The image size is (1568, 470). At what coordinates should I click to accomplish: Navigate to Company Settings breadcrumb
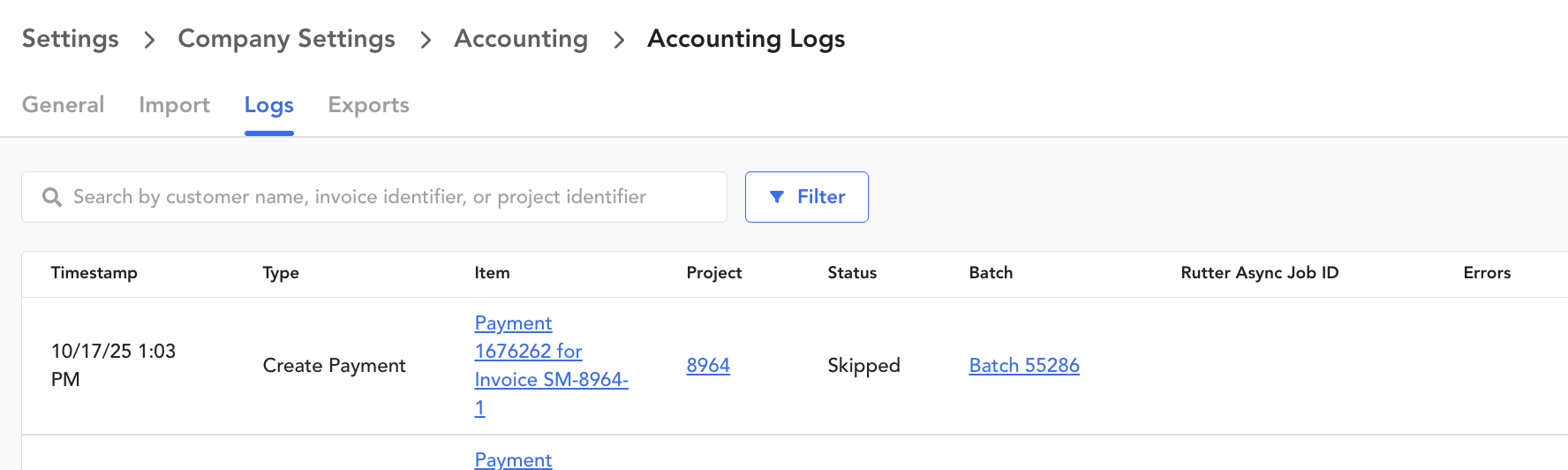click(286, 39)
